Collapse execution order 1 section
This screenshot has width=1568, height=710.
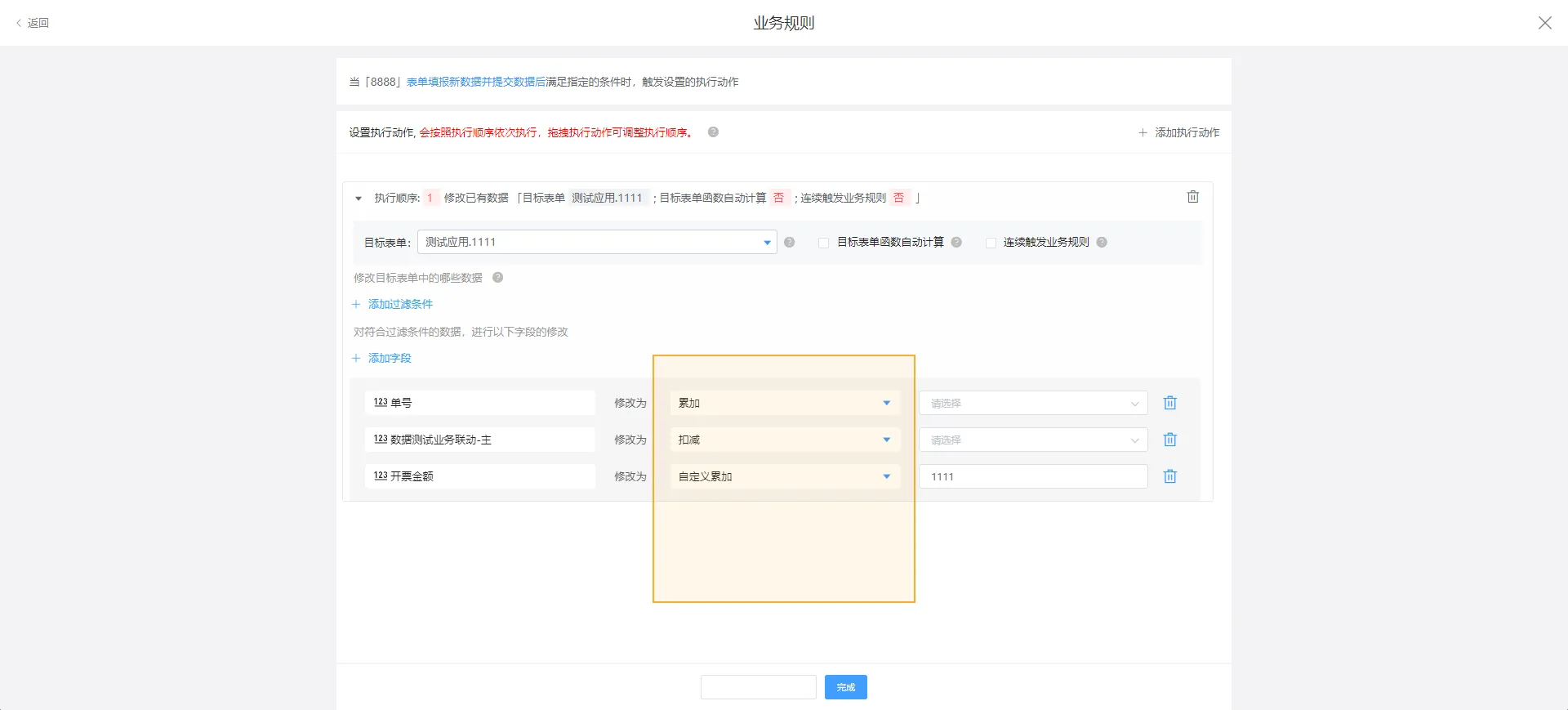pos(359,199)
